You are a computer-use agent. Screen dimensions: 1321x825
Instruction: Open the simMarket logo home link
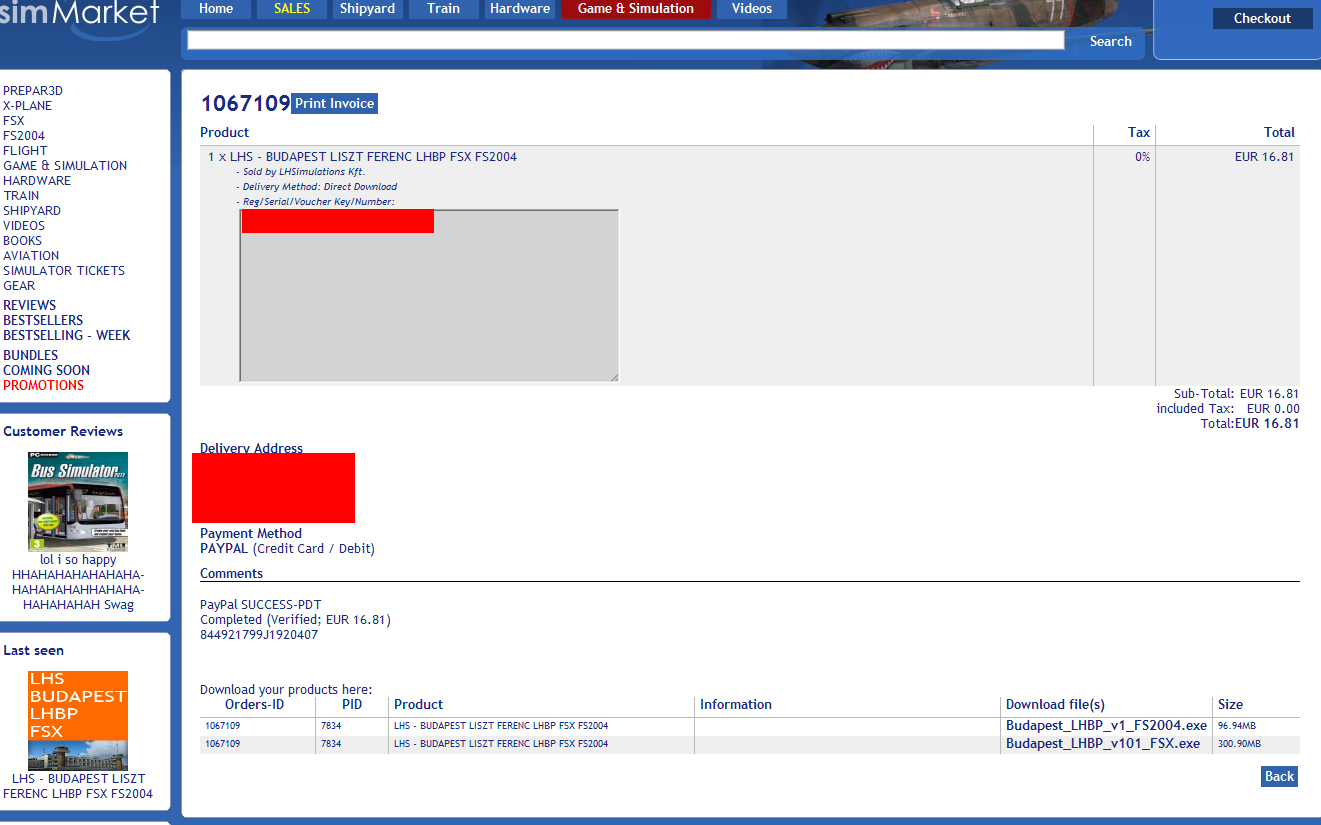click(x=80, y=18)
